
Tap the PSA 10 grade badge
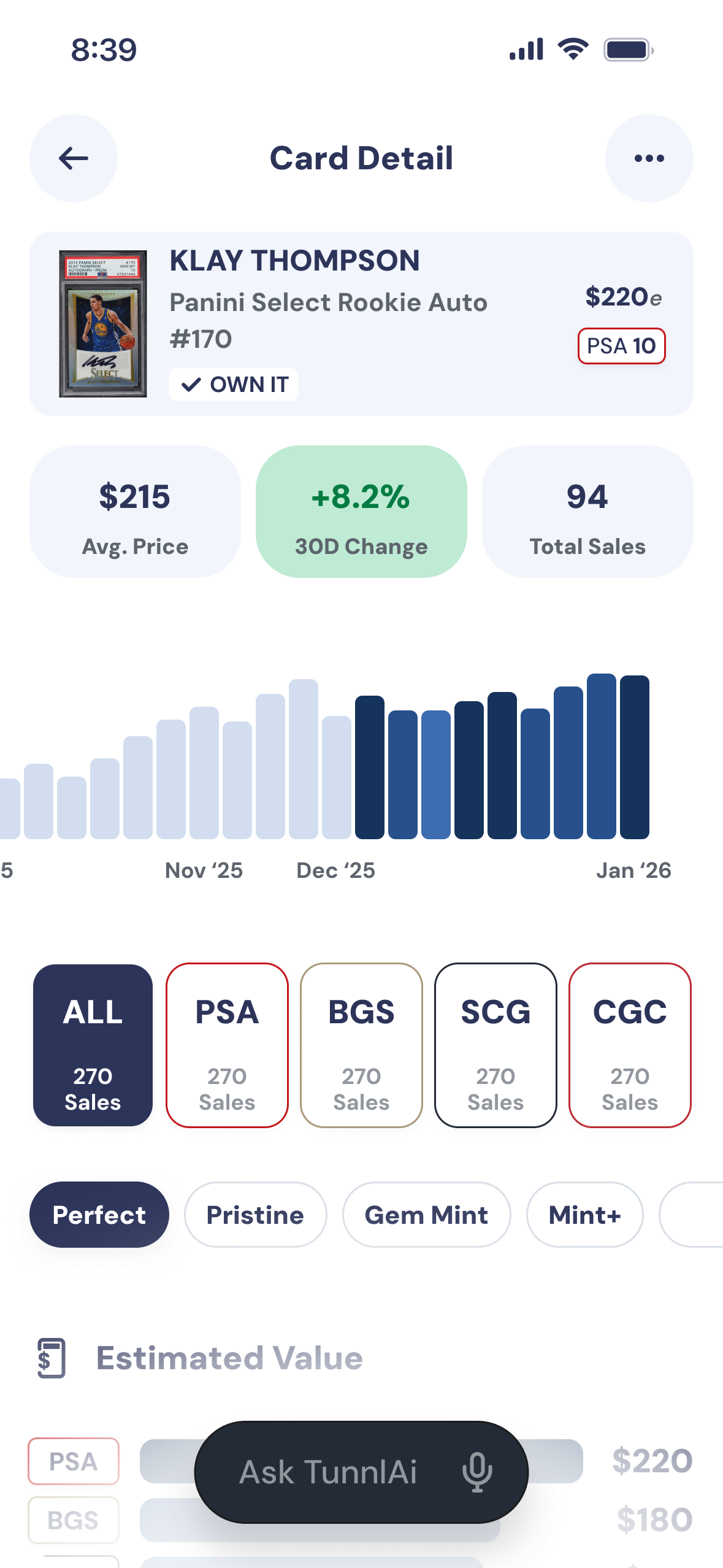point(621,346)
